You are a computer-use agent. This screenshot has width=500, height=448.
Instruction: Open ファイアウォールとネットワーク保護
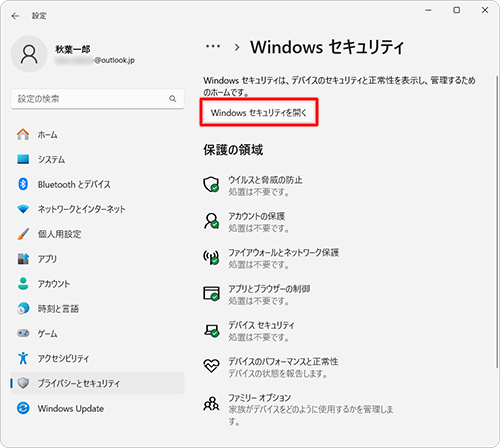tap(283, 252)
